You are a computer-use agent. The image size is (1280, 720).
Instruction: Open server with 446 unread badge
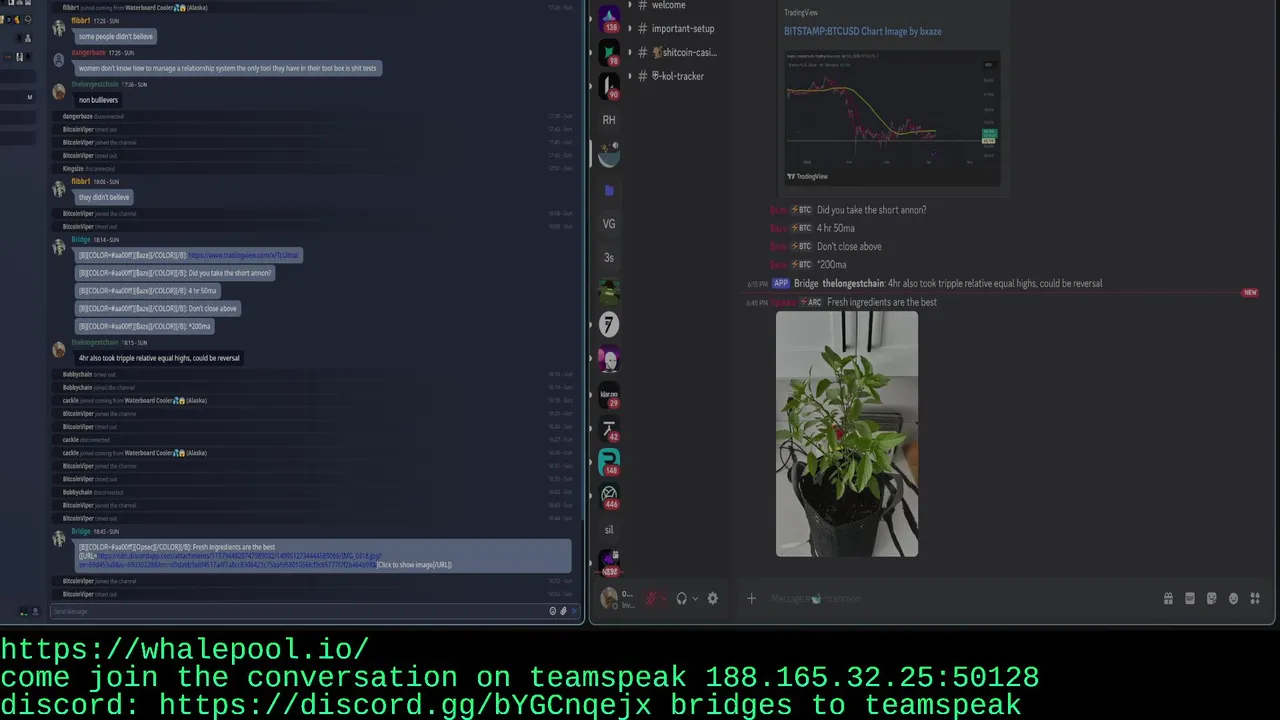point(609,496)
